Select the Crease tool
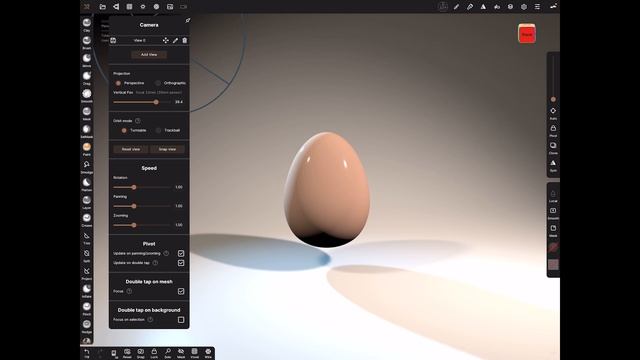Viewport: 640px width, 360px height. point(87,220)
